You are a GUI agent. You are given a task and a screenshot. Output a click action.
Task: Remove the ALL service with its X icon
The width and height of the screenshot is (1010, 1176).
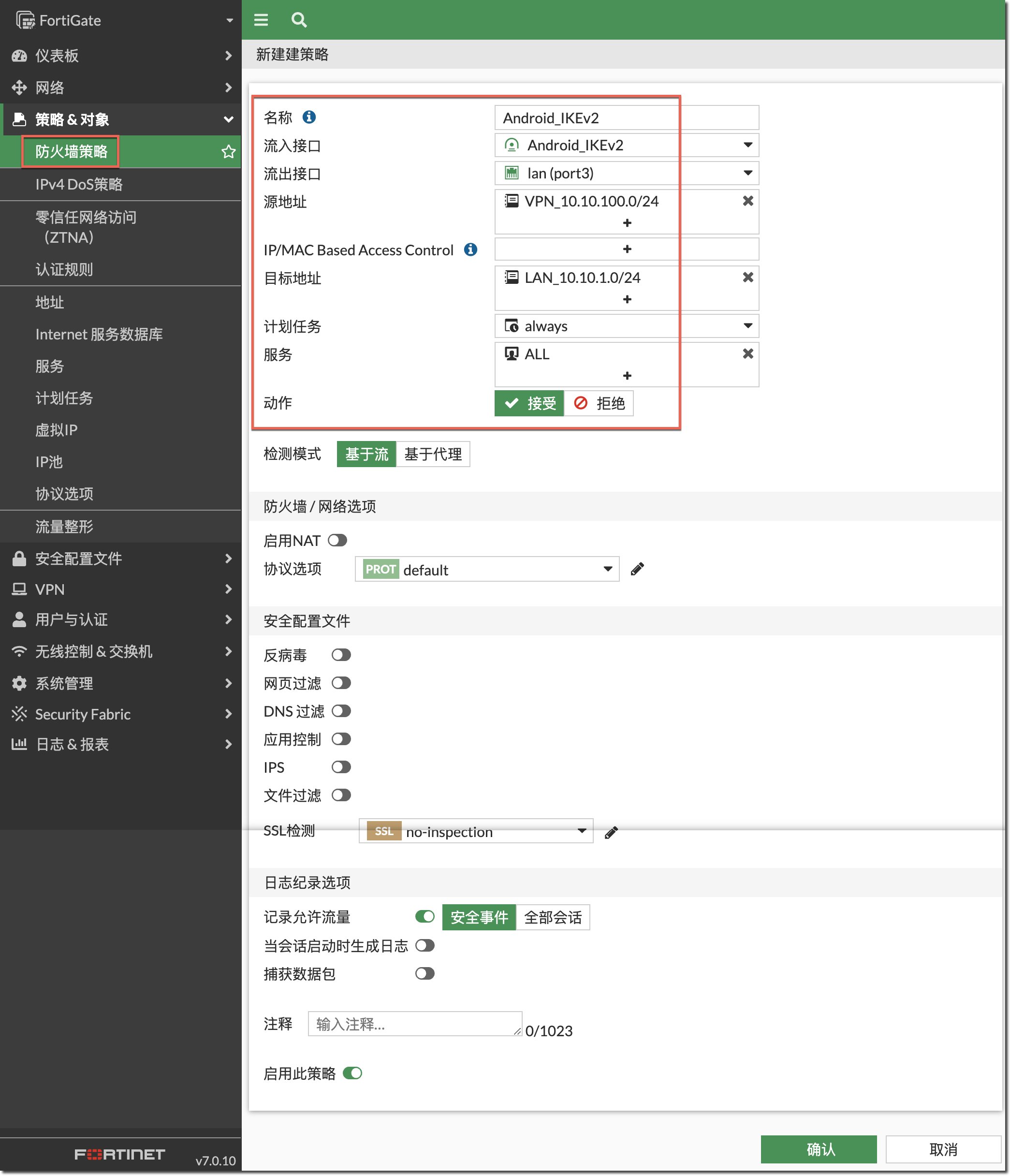click(747, 353)
